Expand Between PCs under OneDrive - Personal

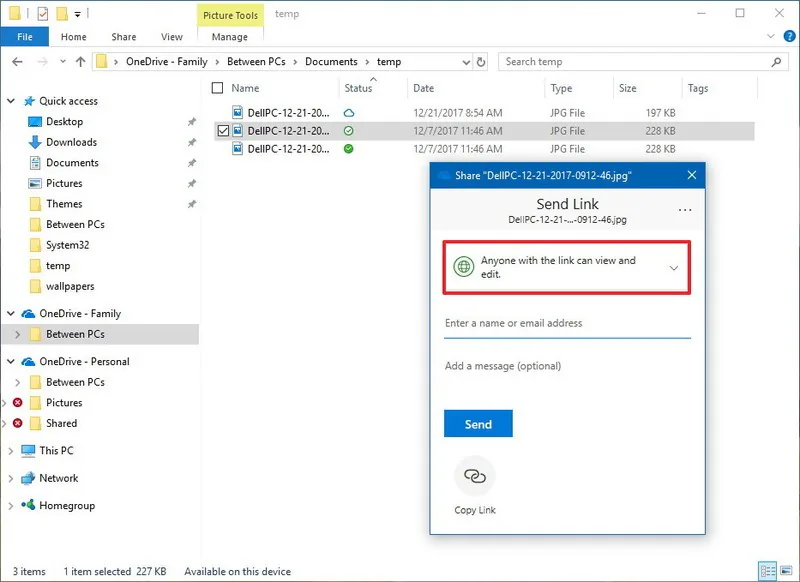(x=18, y=382)
